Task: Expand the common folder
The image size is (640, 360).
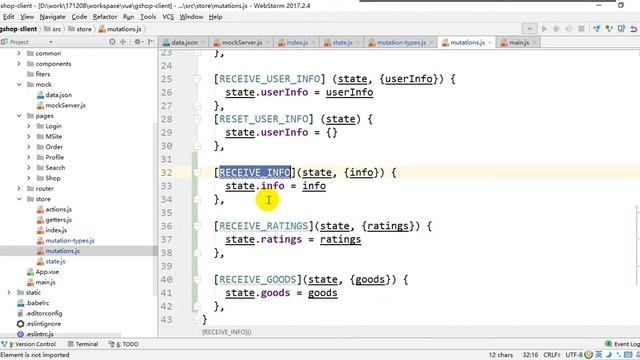Action: pyautogui.click(x=19, y=53)
